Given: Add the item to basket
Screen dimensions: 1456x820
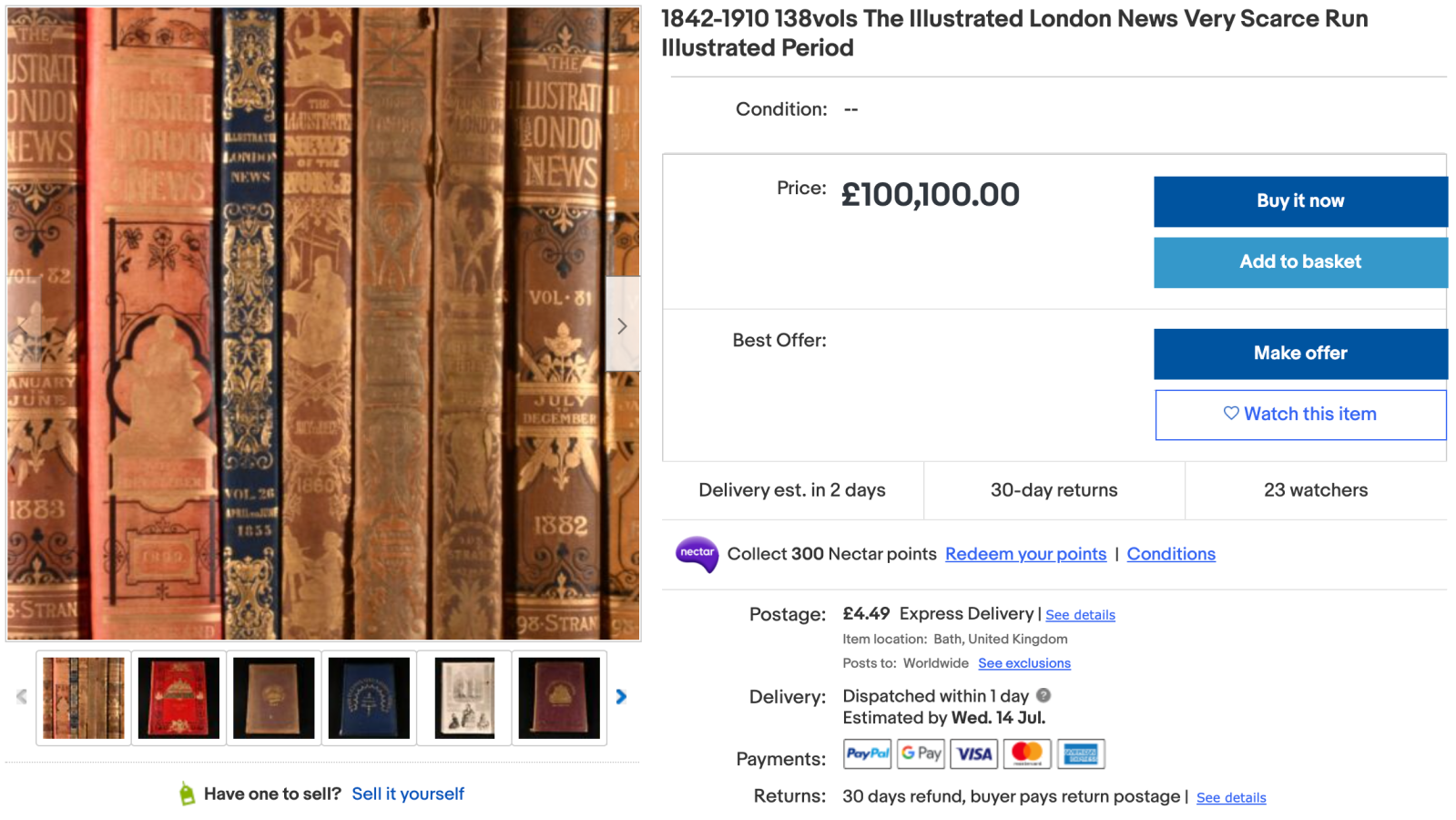Looking at the screenshot, I should coord(1299,262).
